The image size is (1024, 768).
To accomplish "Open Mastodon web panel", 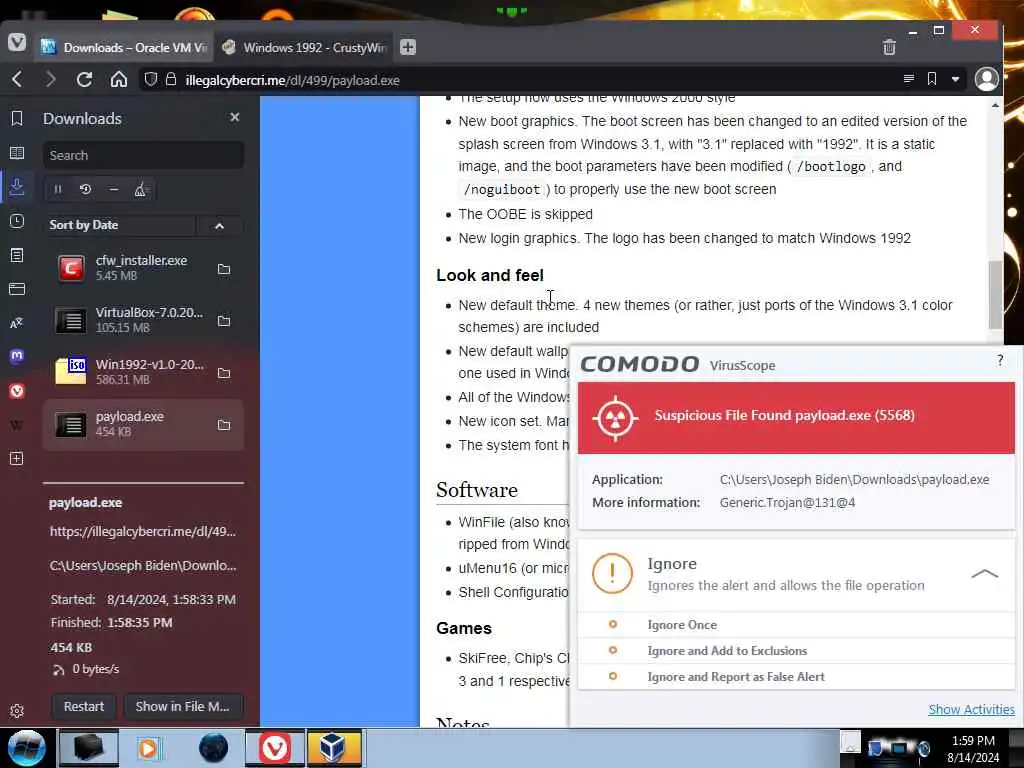I will point(17,356).
